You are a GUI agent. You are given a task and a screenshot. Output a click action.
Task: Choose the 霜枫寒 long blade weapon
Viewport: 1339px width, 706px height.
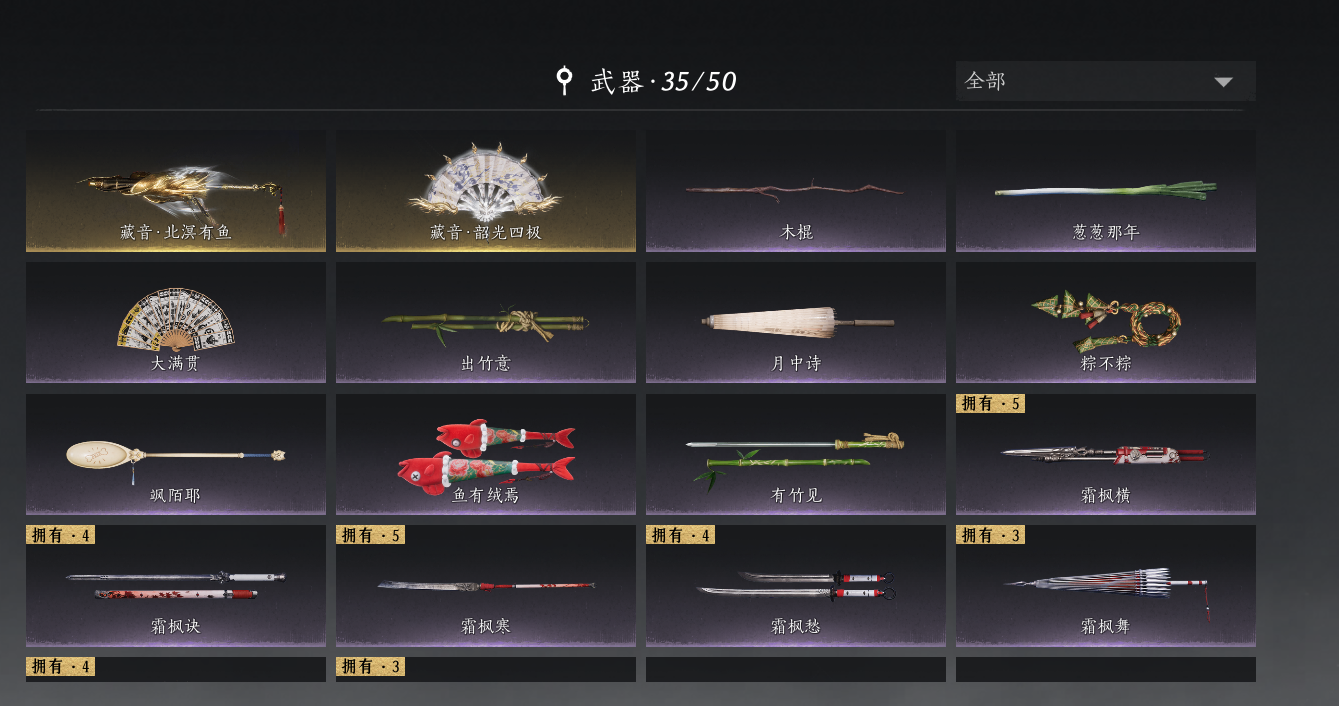(486, 586)
